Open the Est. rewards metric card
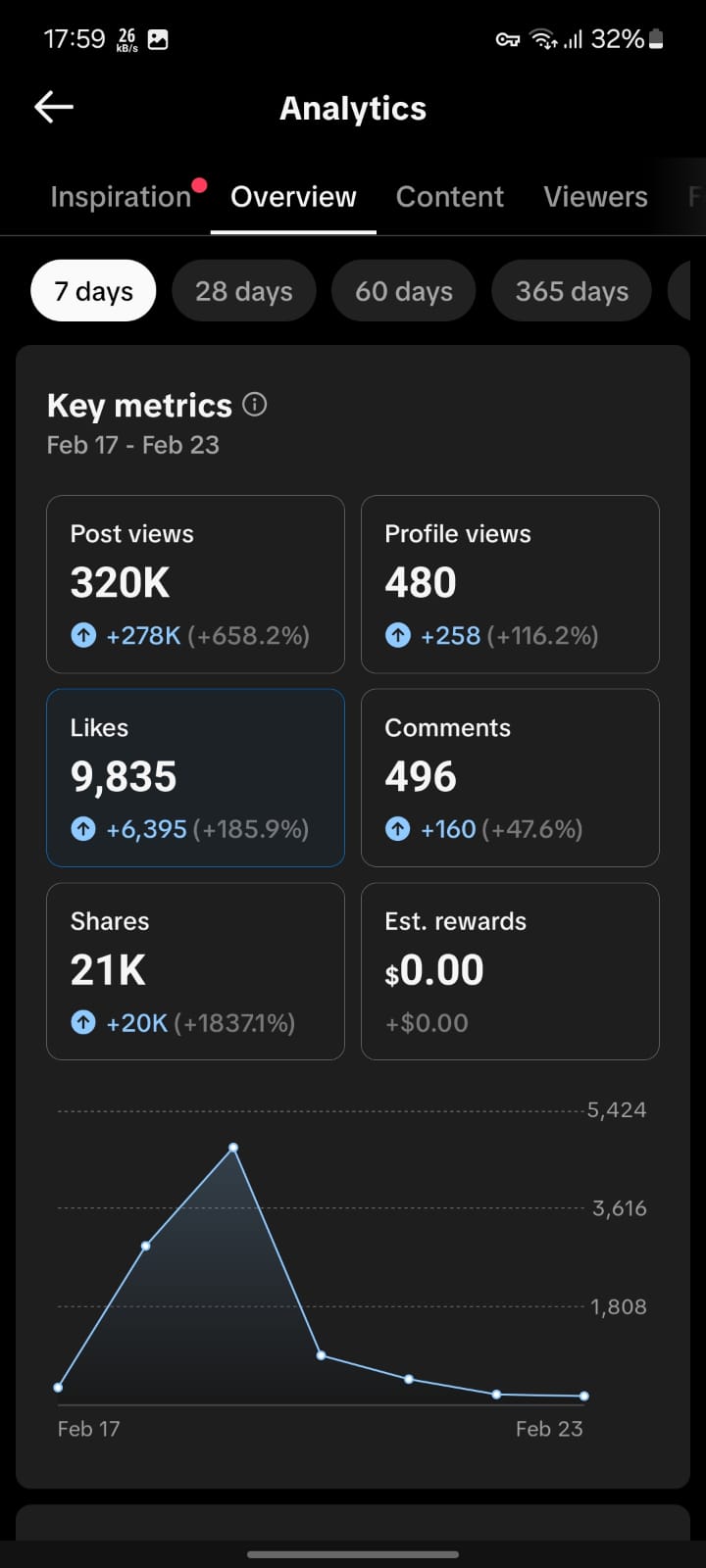 point(510,971)
